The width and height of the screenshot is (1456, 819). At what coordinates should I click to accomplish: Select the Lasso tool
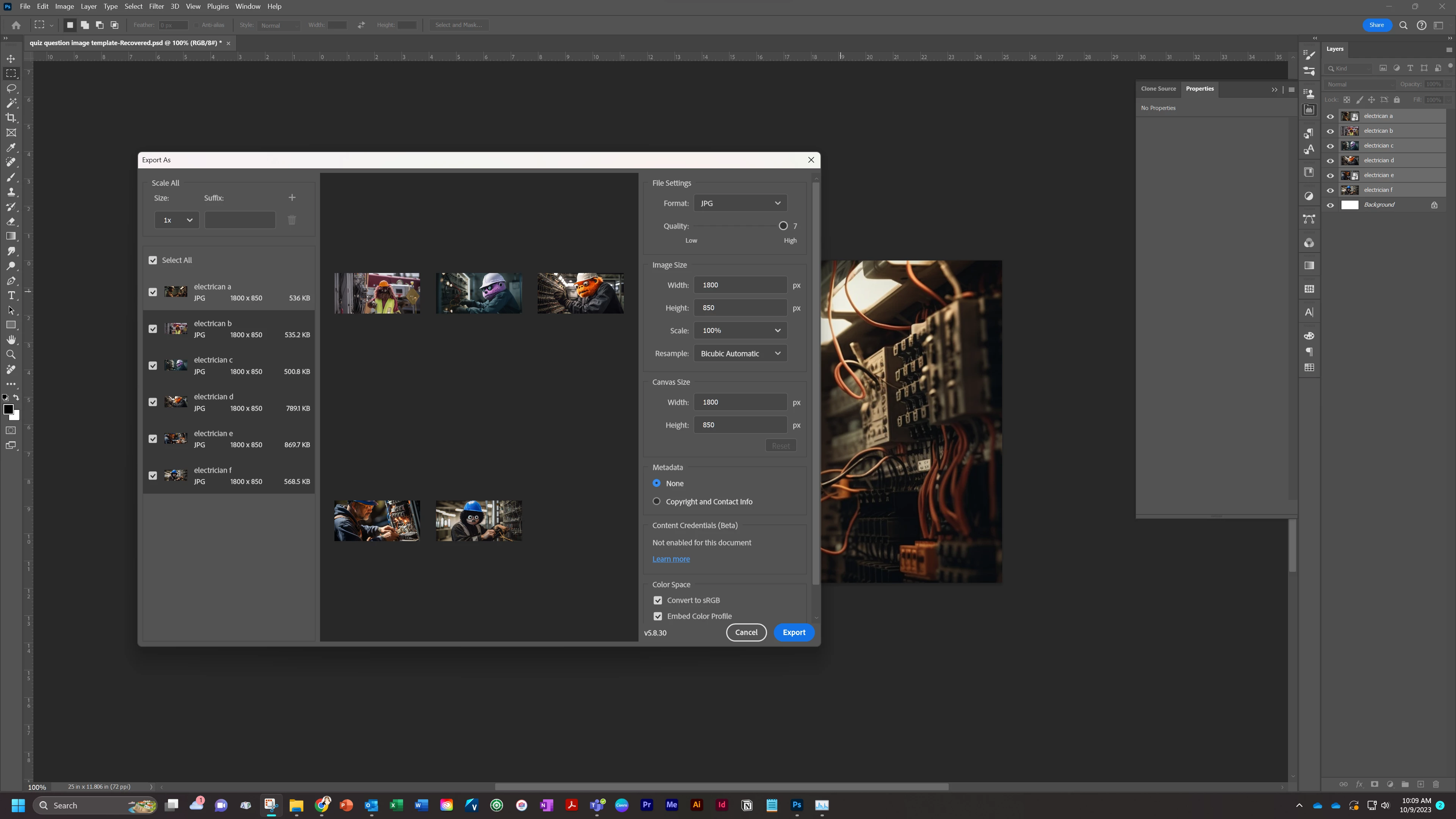click(x=11, y=88)
